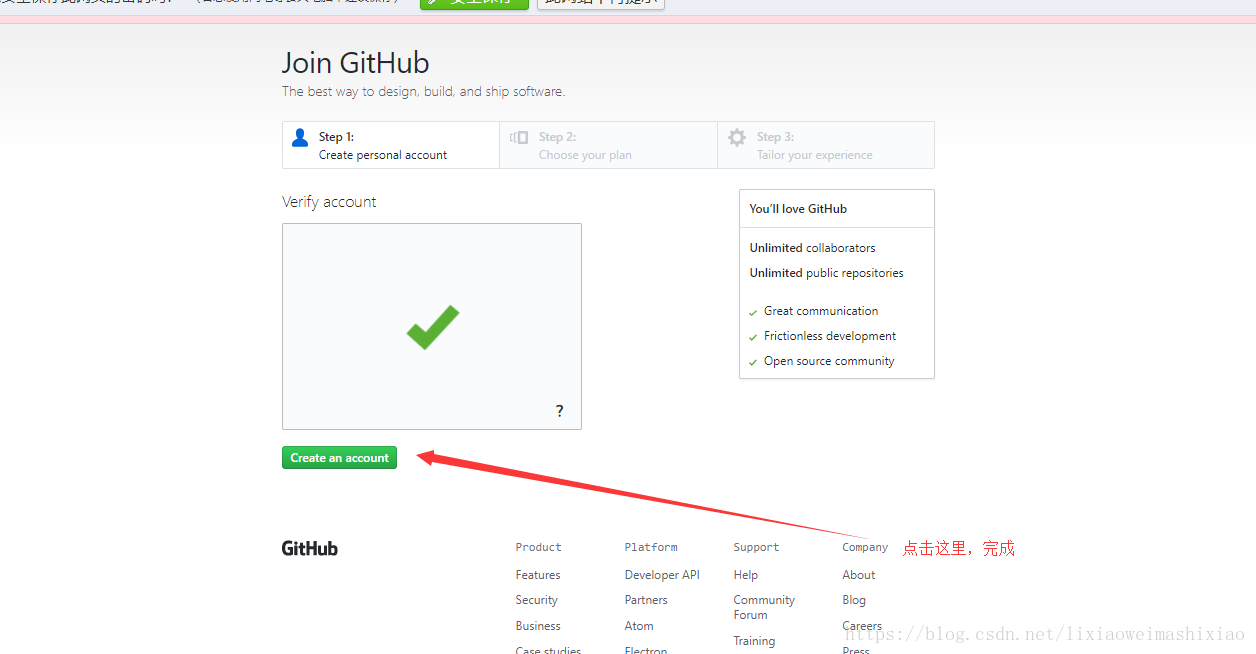Open the Business footer link
The height and width of the screenshot is (654, 1256).
538,626
